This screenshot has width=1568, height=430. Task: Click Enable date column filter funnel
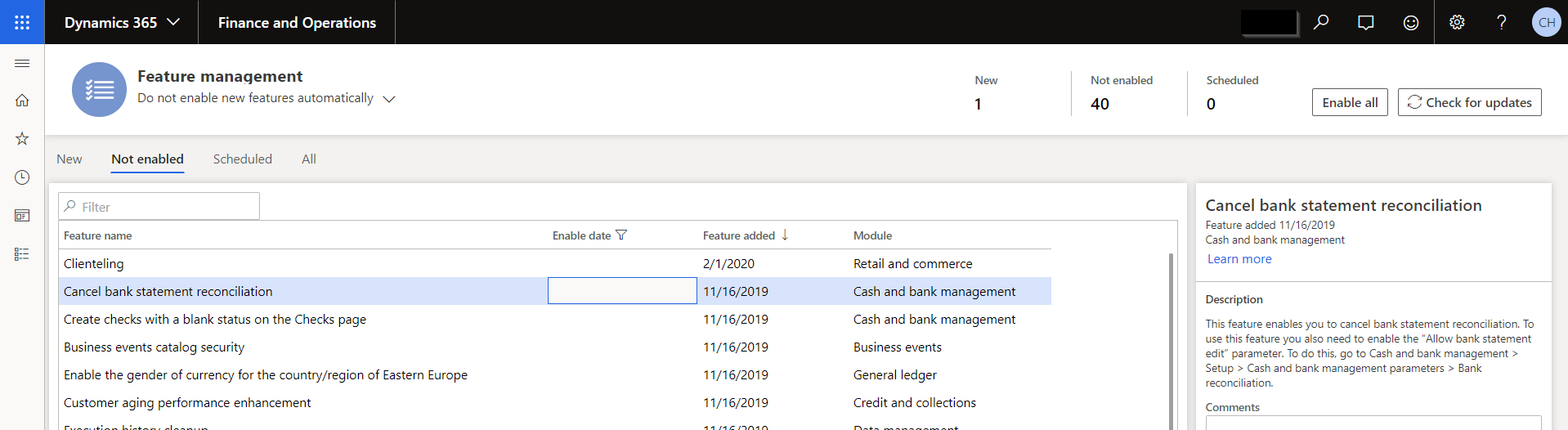(621, 235)
